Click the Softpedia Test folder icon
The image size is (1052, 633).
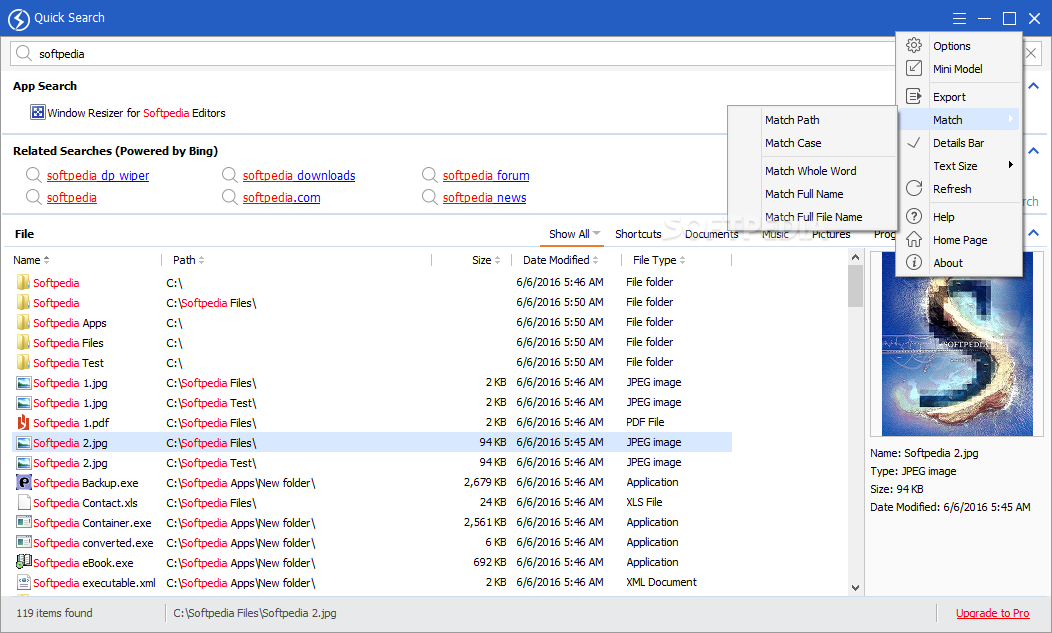23,362
